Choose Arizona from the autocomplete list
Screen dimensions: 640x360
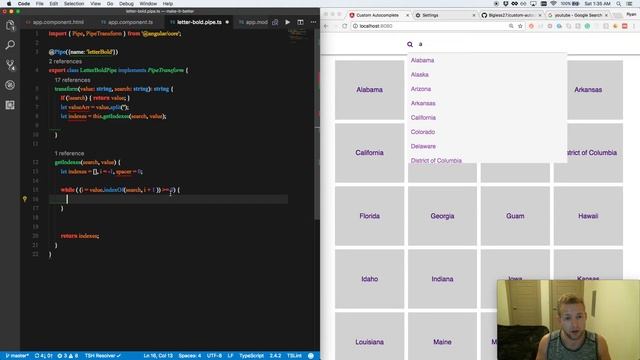pyautogui.click(x=421, y=89)
